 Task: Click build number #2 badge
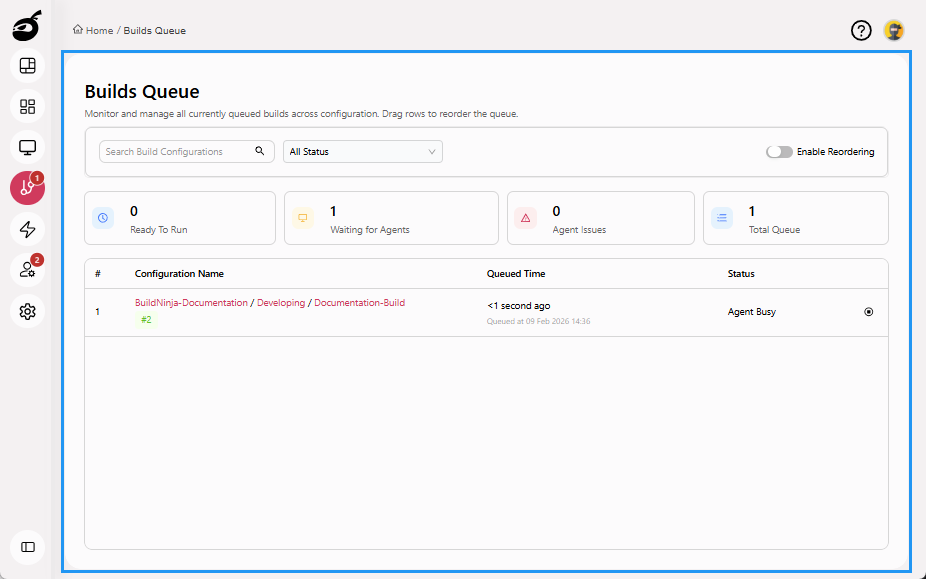(146, 320)
